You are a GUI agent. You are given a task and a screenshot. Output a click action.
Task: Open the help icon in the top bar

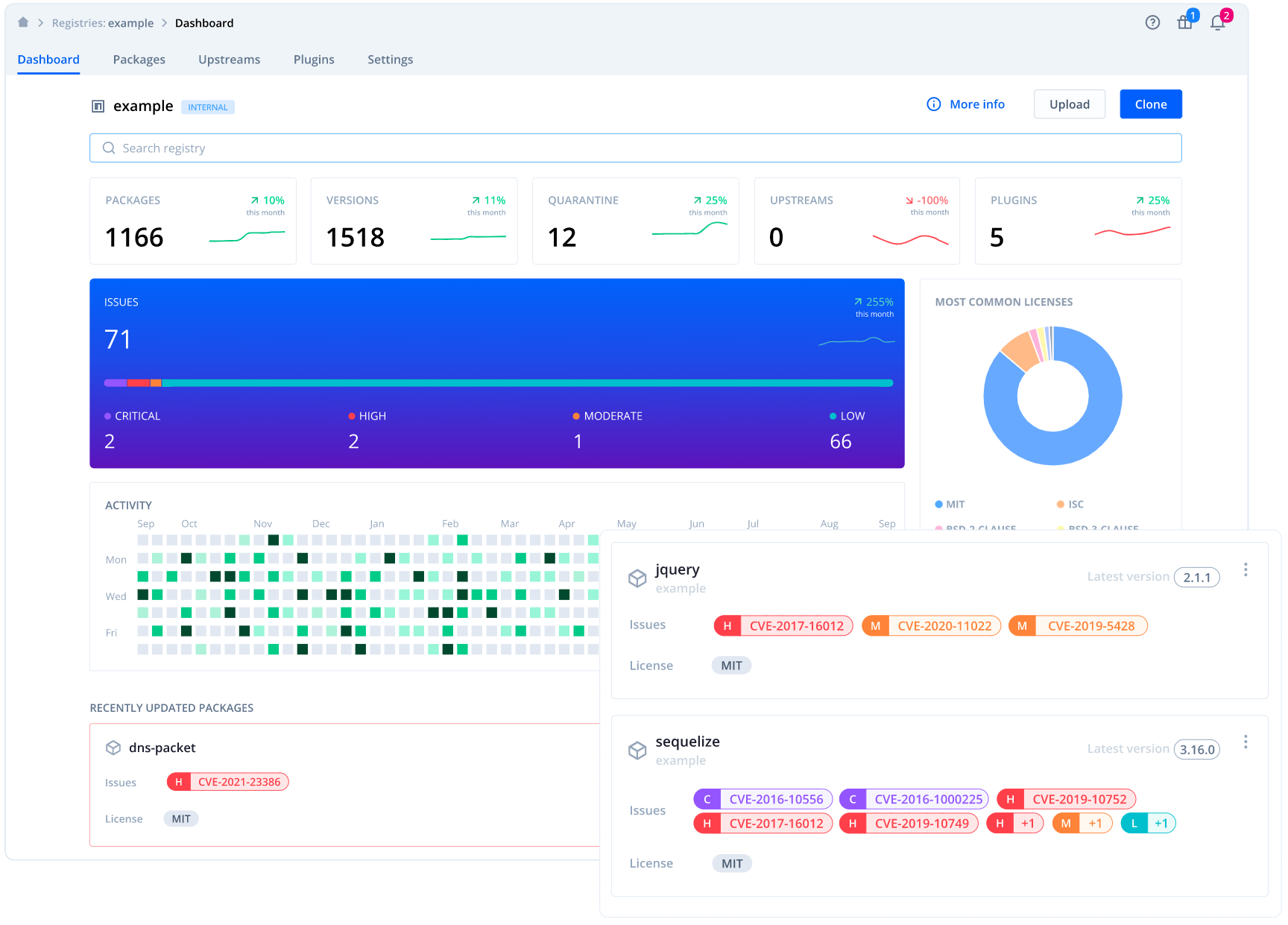[1152, 22]
